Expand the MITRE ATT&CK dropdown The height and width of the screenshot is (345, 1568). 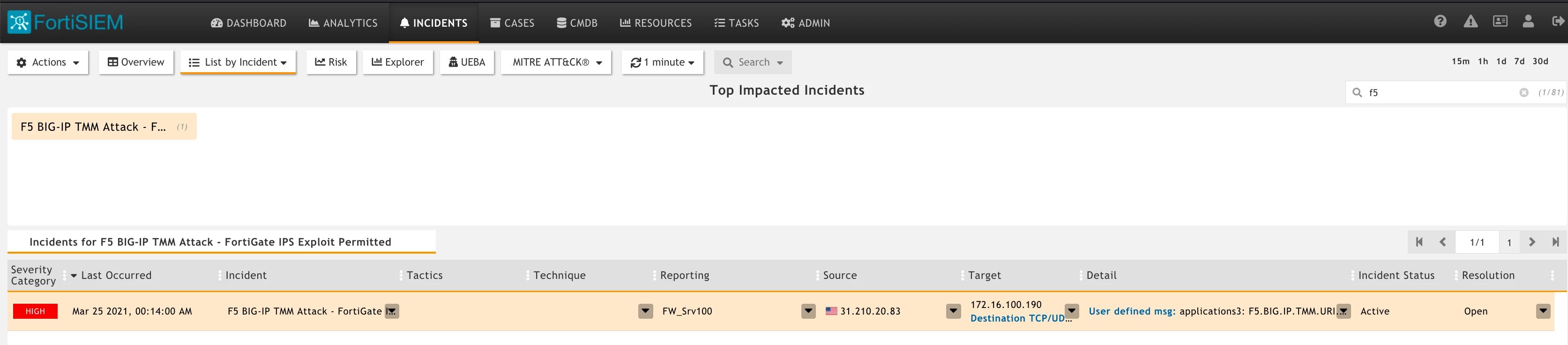(x=556, y=62)
